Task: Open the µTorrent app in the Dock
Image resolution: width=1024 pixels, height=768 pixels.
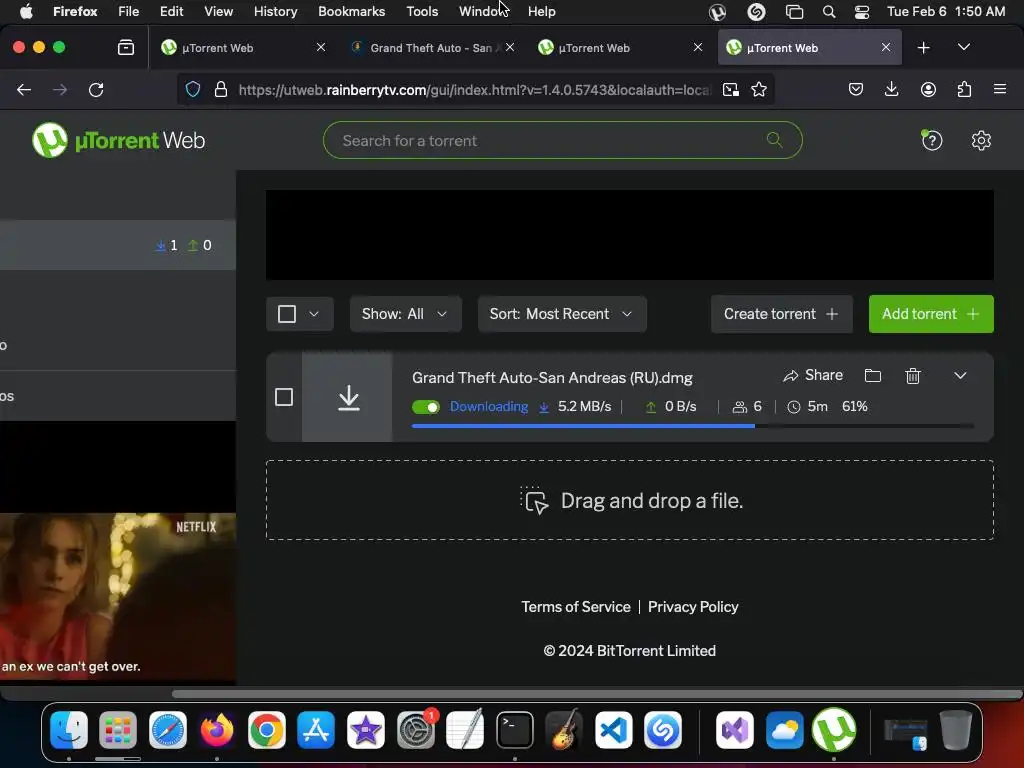Action: tap(833, 729)
